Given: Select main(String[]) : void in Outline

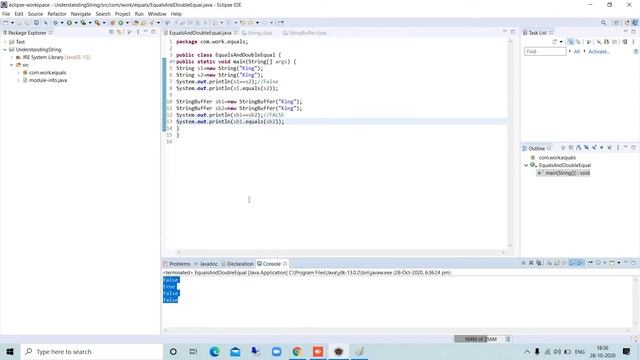Looking at the screenshot, I should point(567,173).
